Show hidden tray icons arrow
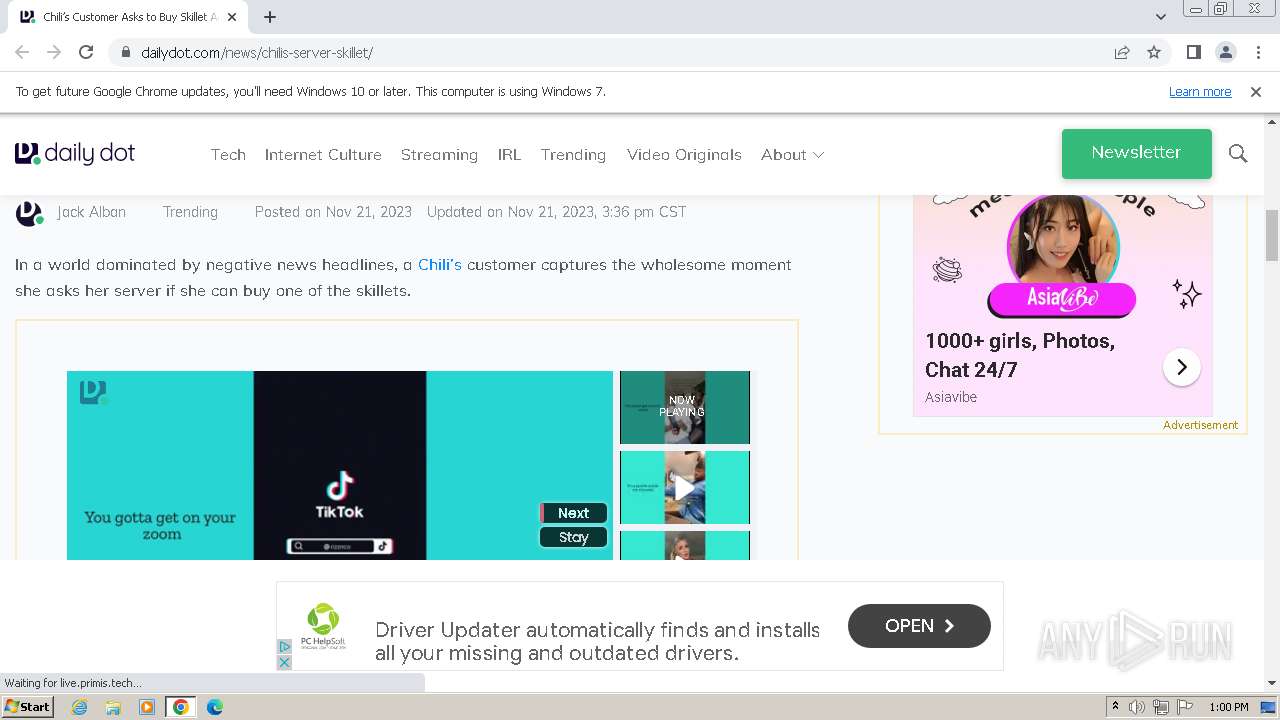This screenshot has width=1280, height=720. coord(1115,707)
